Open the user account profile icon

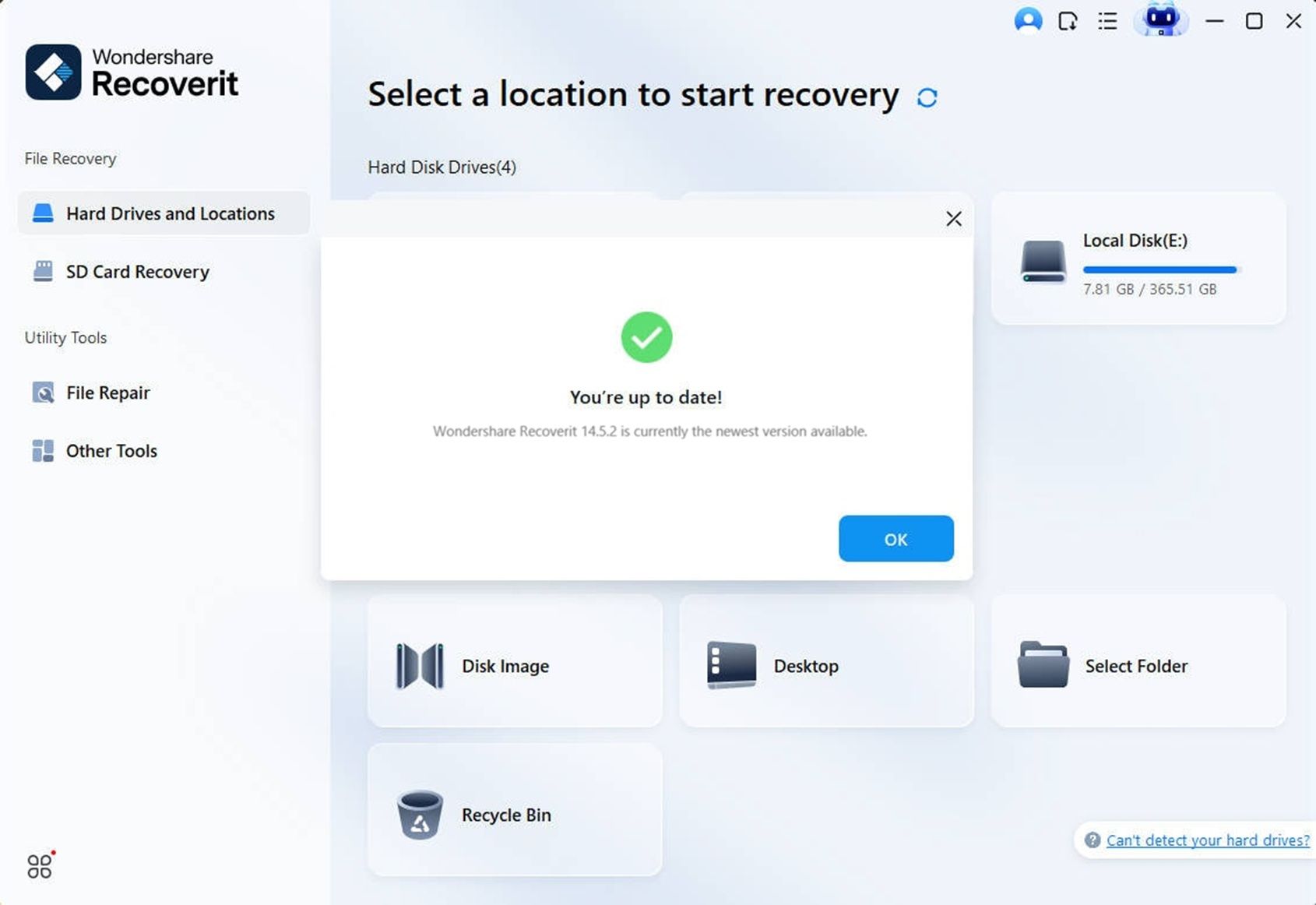coord(1028,21)
